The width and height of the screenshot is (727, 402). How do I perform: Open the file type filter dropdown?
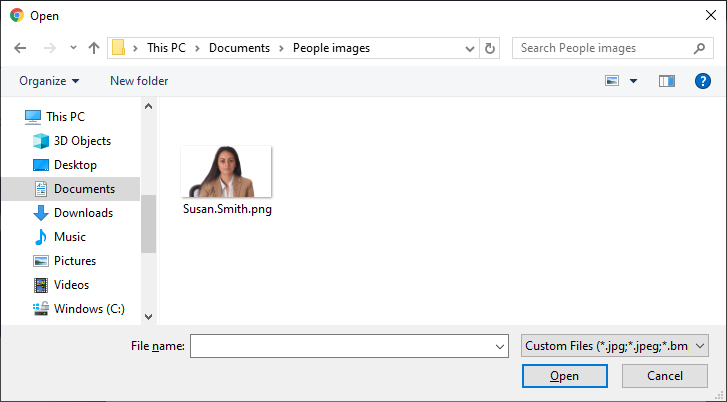615,346
